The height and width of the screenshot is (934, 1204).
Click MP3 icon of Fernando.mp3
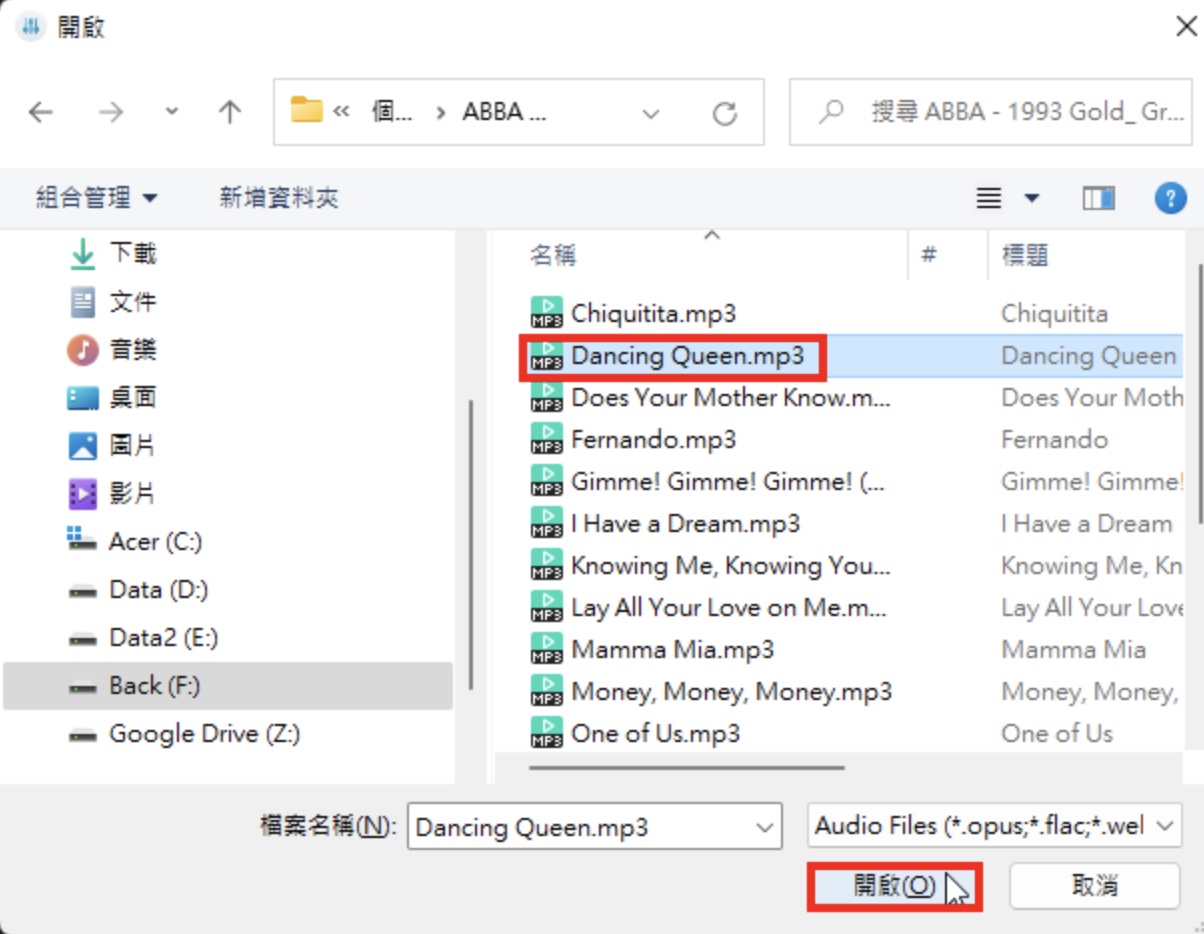coord(546,440)
